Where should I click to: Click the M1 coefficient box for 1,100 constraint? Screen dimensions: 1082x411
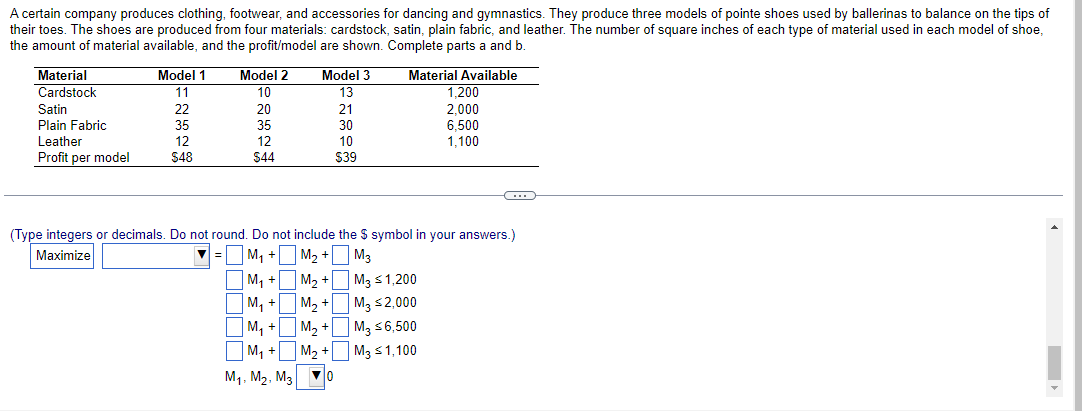[x=235, y=350]
